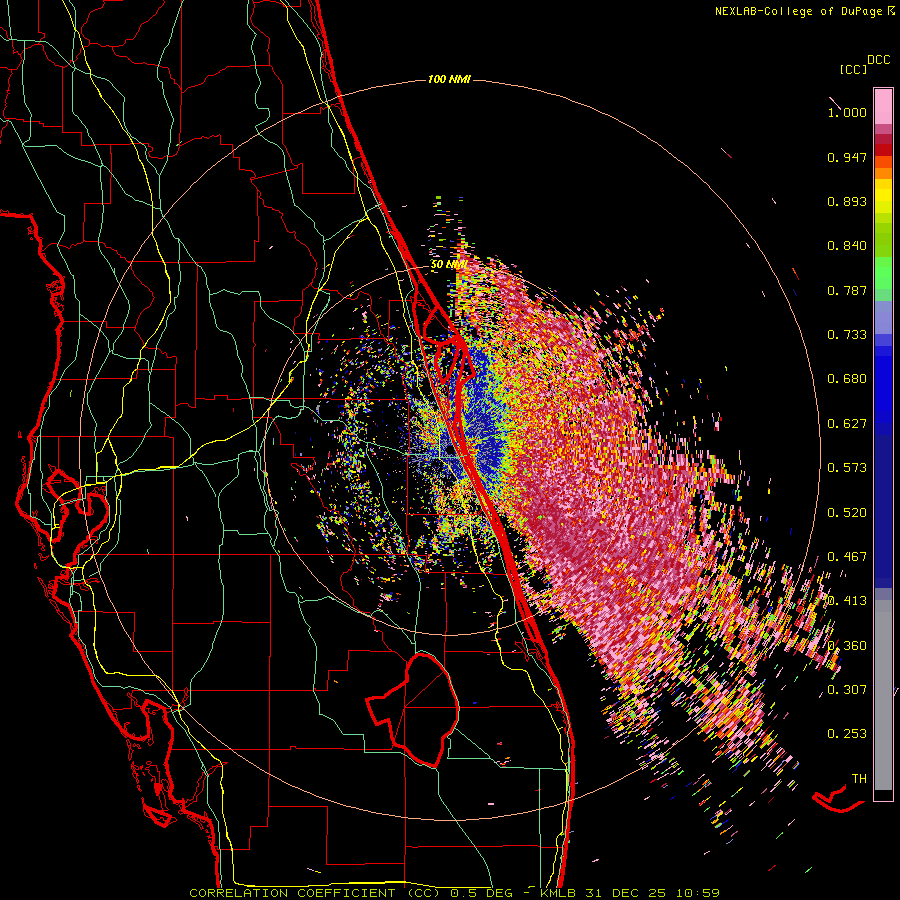Screen dimensions: 900x900
Task: Click the 0.253 scale value
Action: 847,734
